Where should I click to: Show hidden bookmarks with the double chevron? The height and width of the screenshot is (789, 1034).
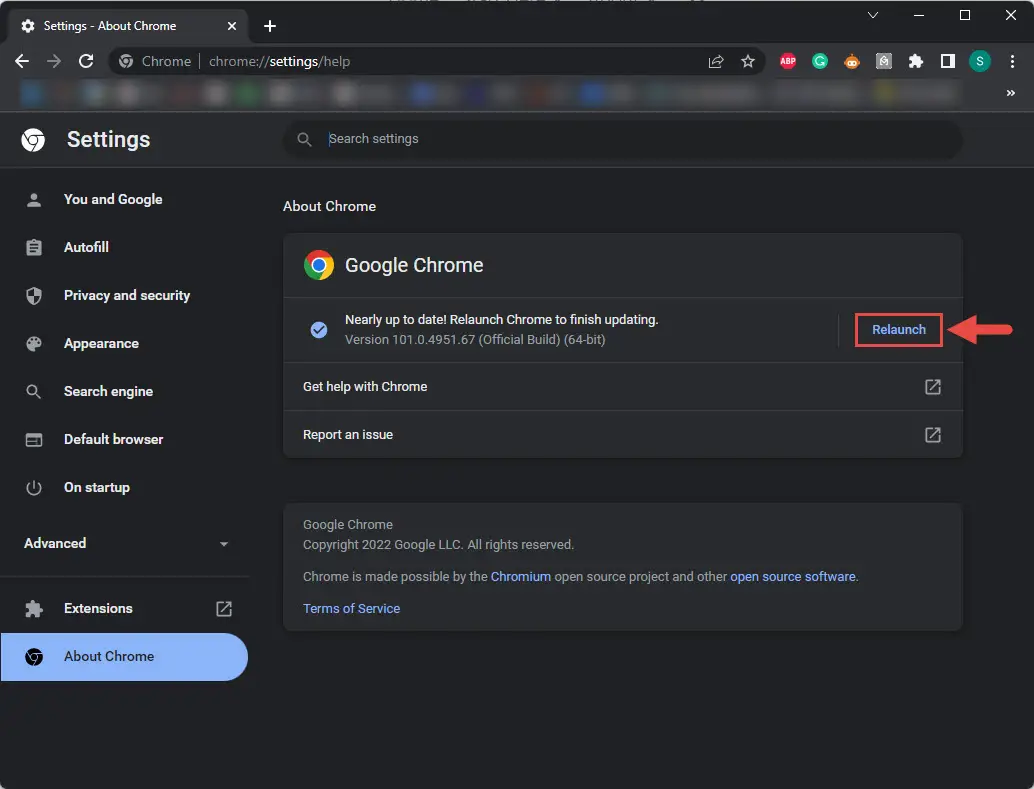[1010, 93]
